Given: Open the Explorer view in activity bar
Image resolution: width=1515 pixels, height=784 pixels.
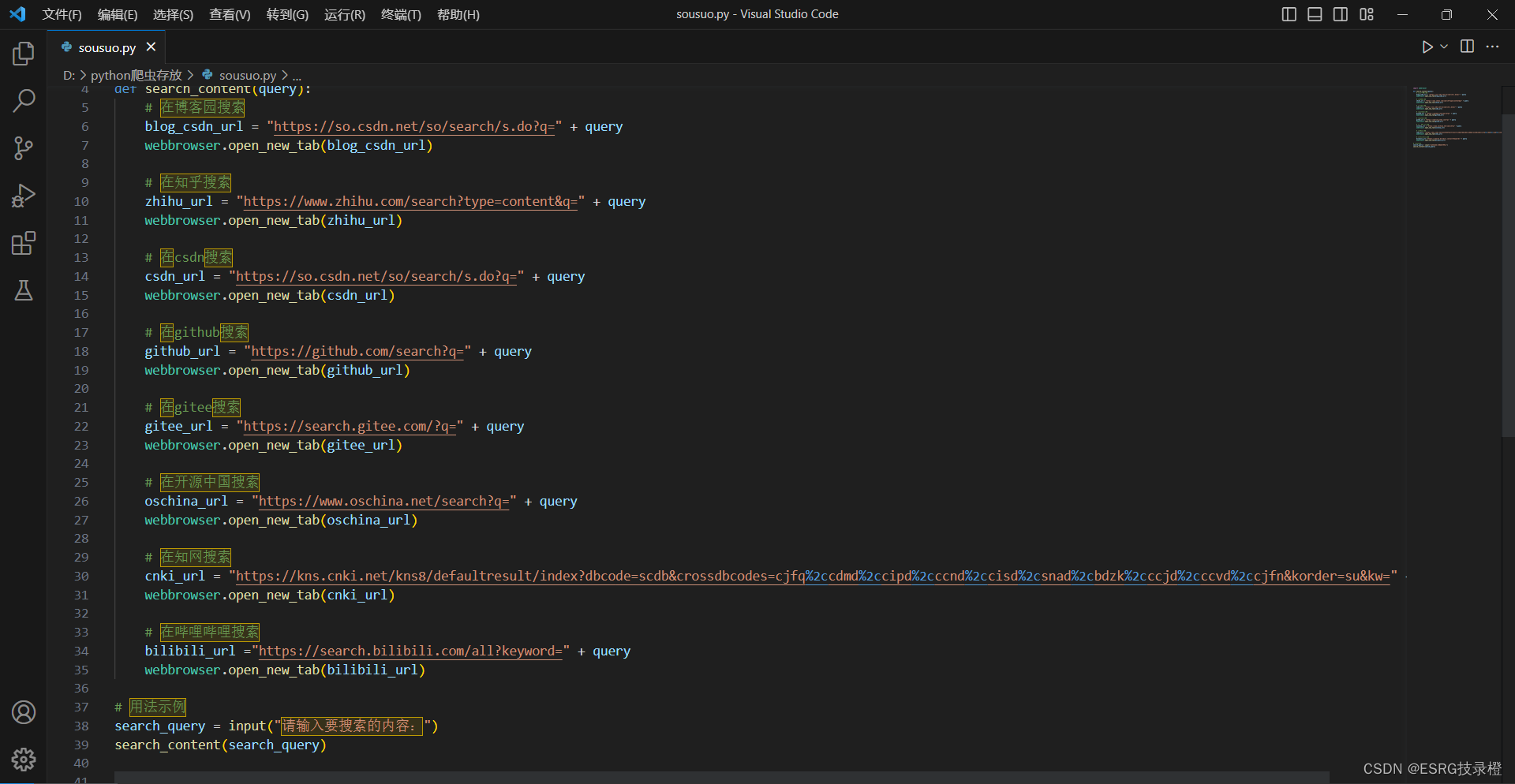Looking at the screenshot, I should click(x=24, y=54).
